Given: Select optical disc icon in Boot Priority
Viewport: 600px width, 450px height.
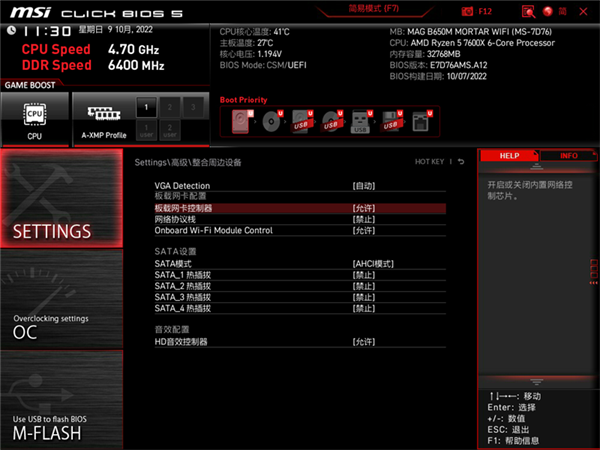Looking at the screenshot, I should tap(272, 123).
